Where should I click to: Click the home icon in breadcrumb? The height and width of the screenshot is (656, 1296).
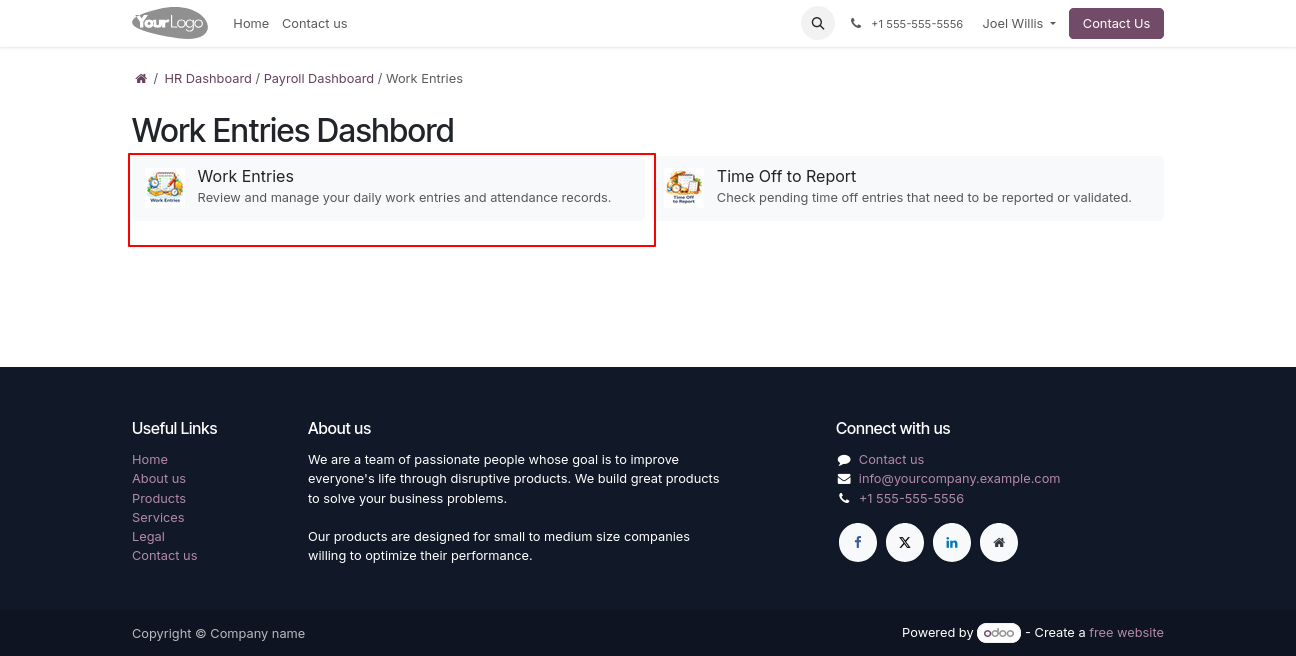click(x=141, y=79)
